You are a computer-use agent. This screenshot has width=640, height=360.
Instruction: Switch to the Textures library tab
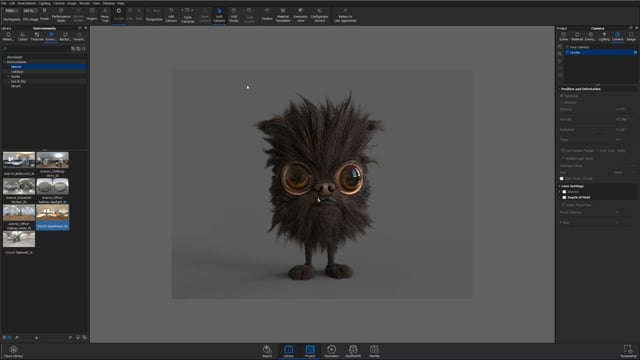click(x=37, y=37)
